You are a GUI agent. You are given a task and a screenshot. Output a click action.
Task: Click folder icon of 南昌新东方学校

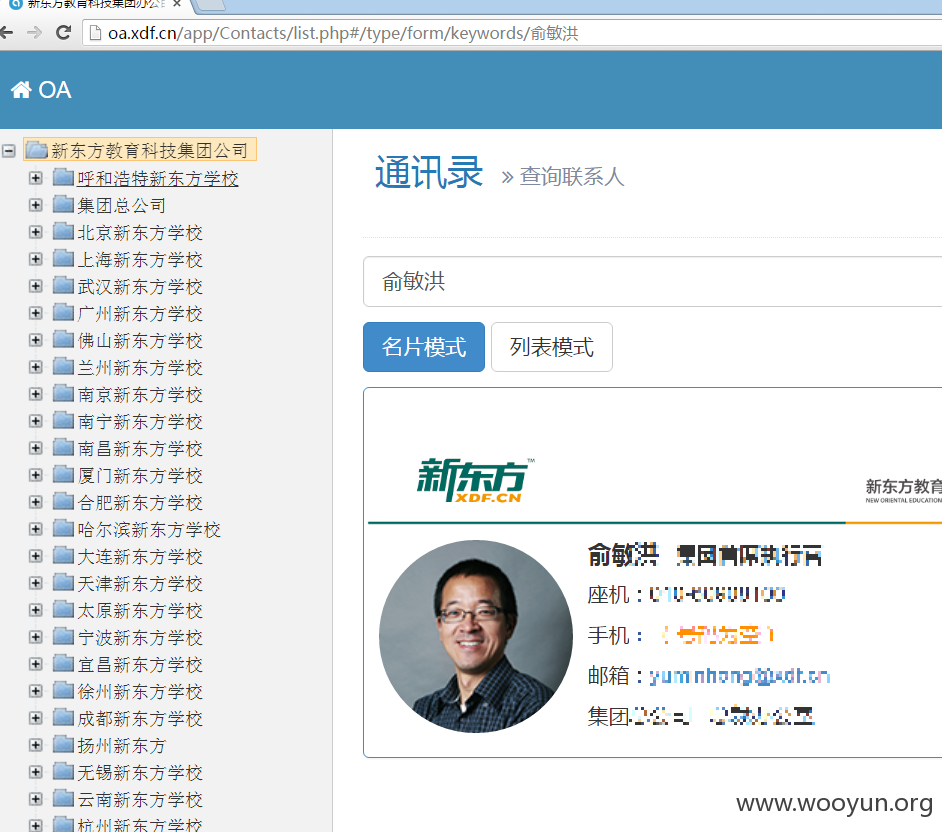click(63, 447)
